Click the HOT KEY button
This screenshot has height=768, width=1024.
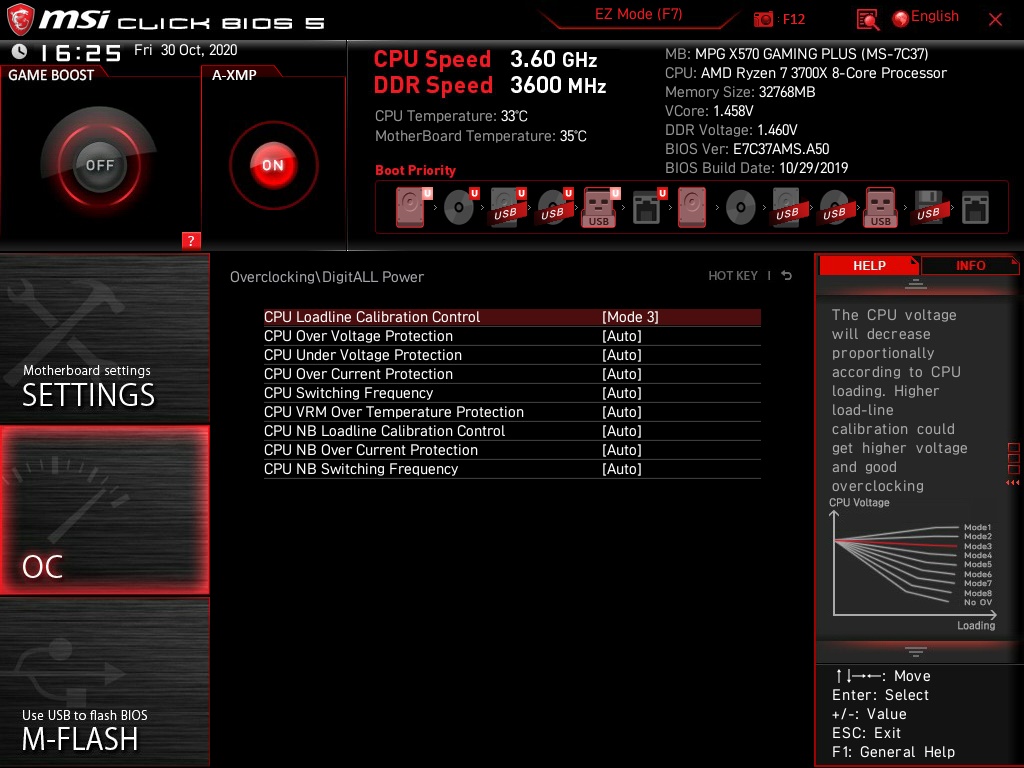point(733,276)
